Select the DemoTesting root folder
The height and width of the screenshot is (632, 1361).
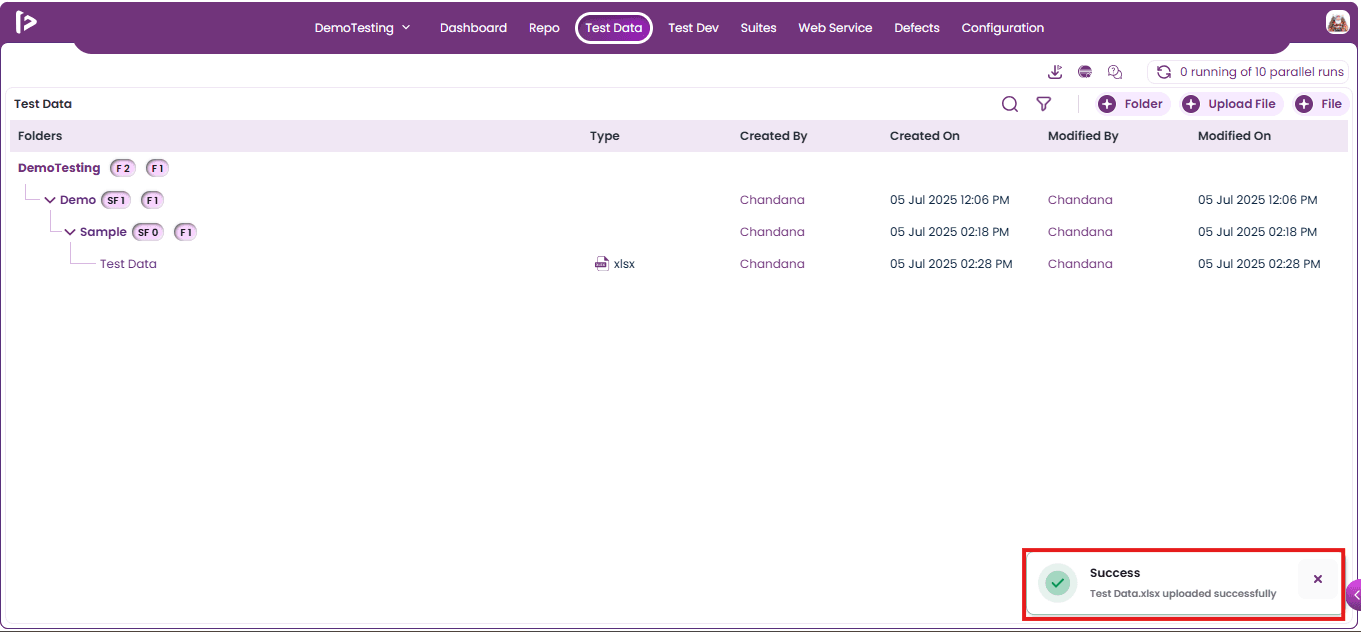pos(59,168)
